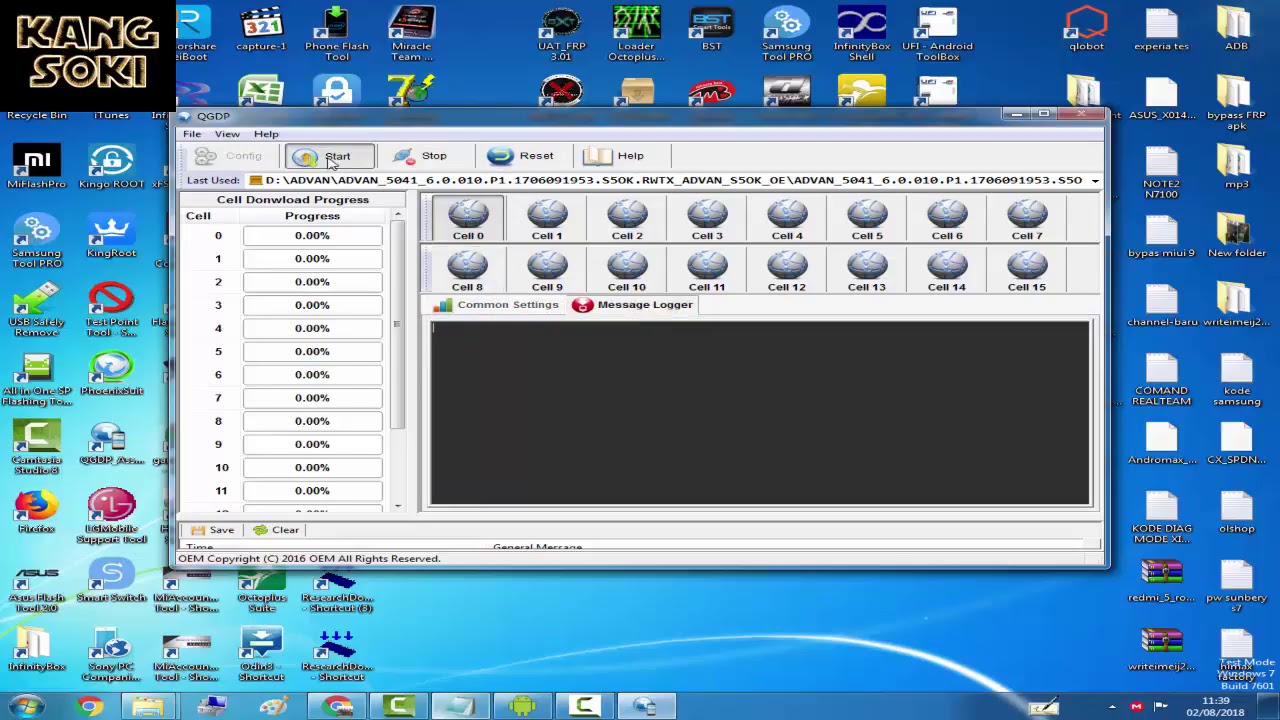Select the Cell Donwload Progress heading
This screenshot has height=720, width=1280.
pyautogui.click(x=293, y=200)
